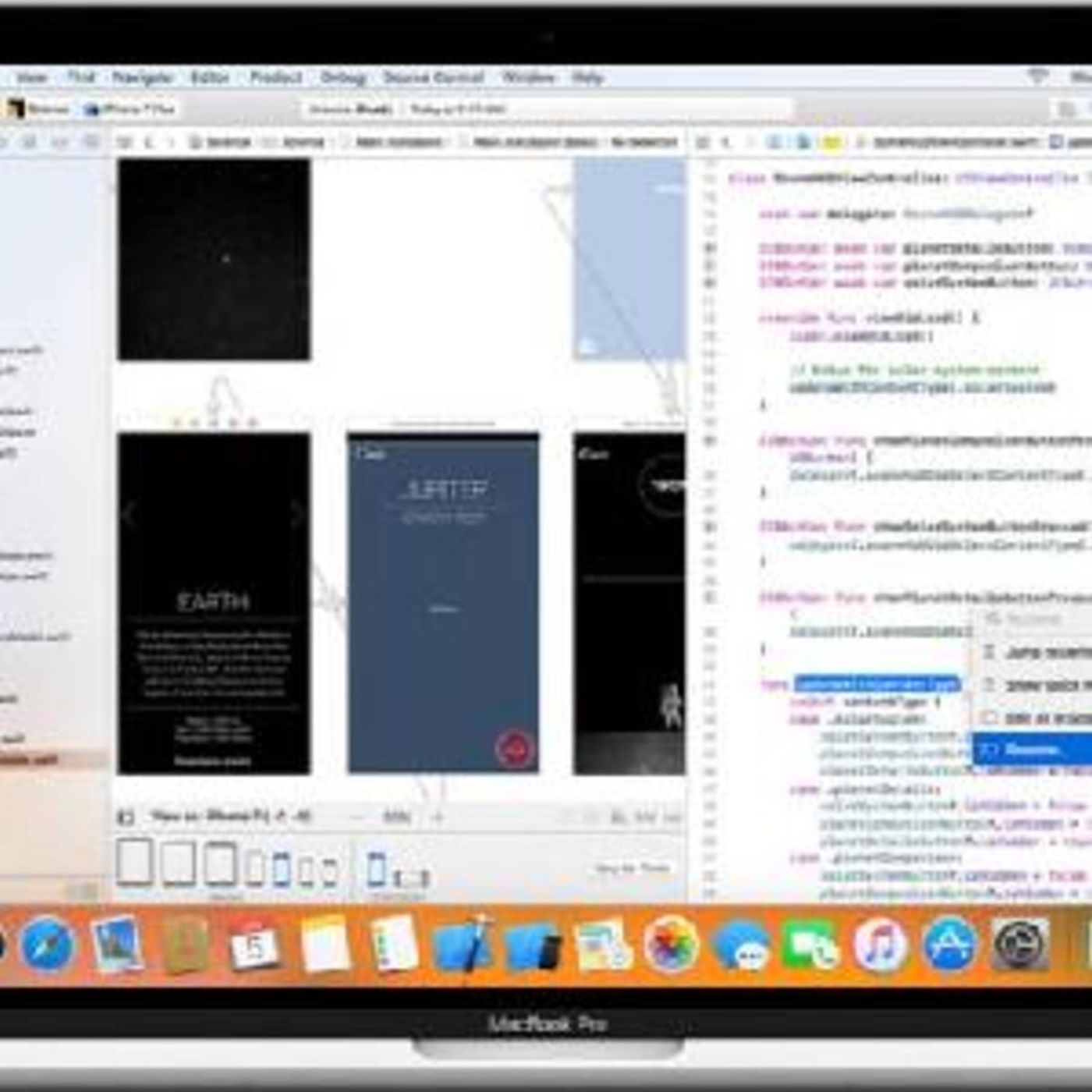Open the Photos app from the Dock

tap(669, 945)
